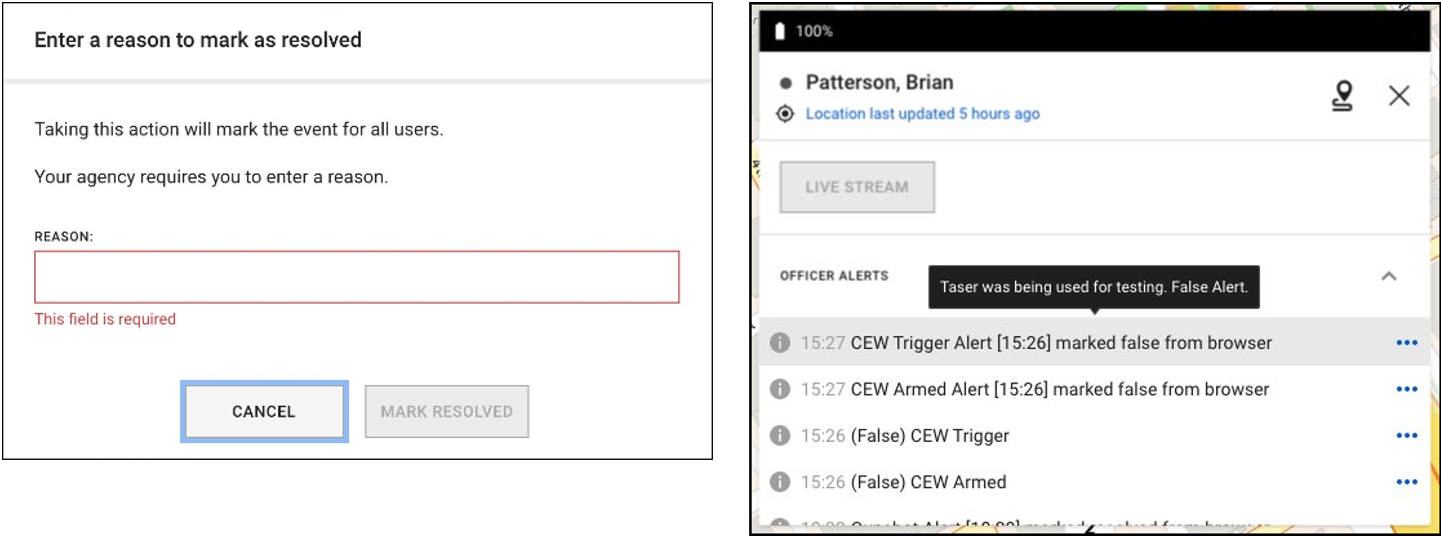Image resolution: width=1441 pixels, height=536 pixels.
Task: Click the battery icon showing 100%
Action: (x=780, y=31)
